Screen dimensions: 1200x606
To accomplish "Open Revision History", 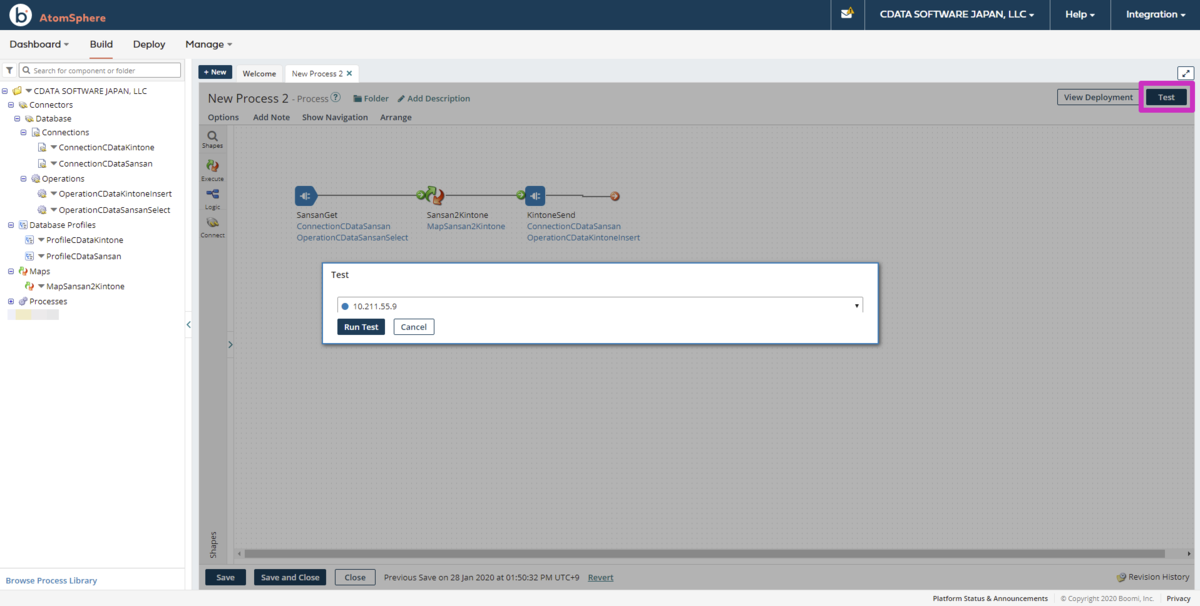I will [1153, 577].
